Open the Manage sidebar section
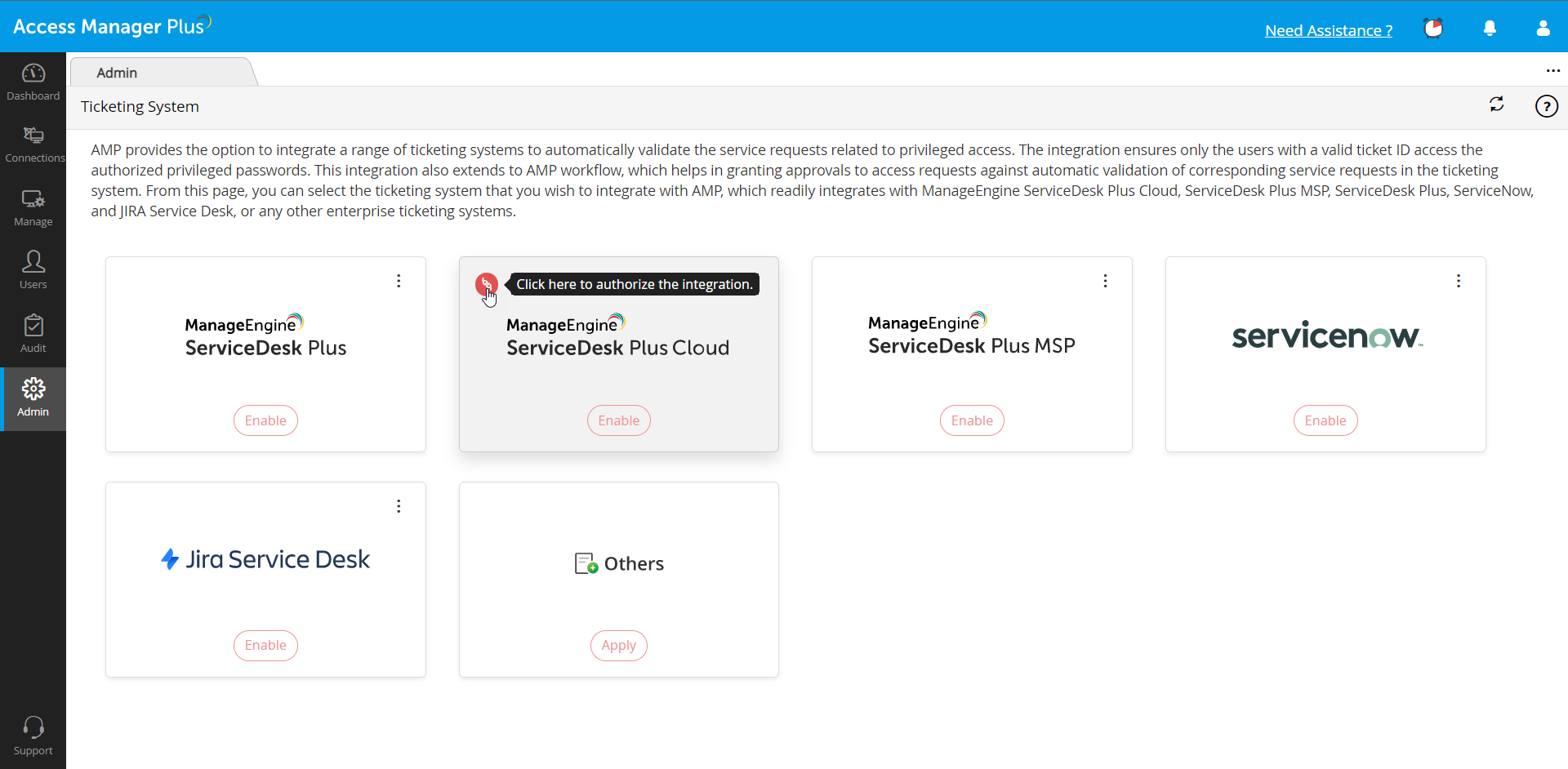 (x=33, y=208)
